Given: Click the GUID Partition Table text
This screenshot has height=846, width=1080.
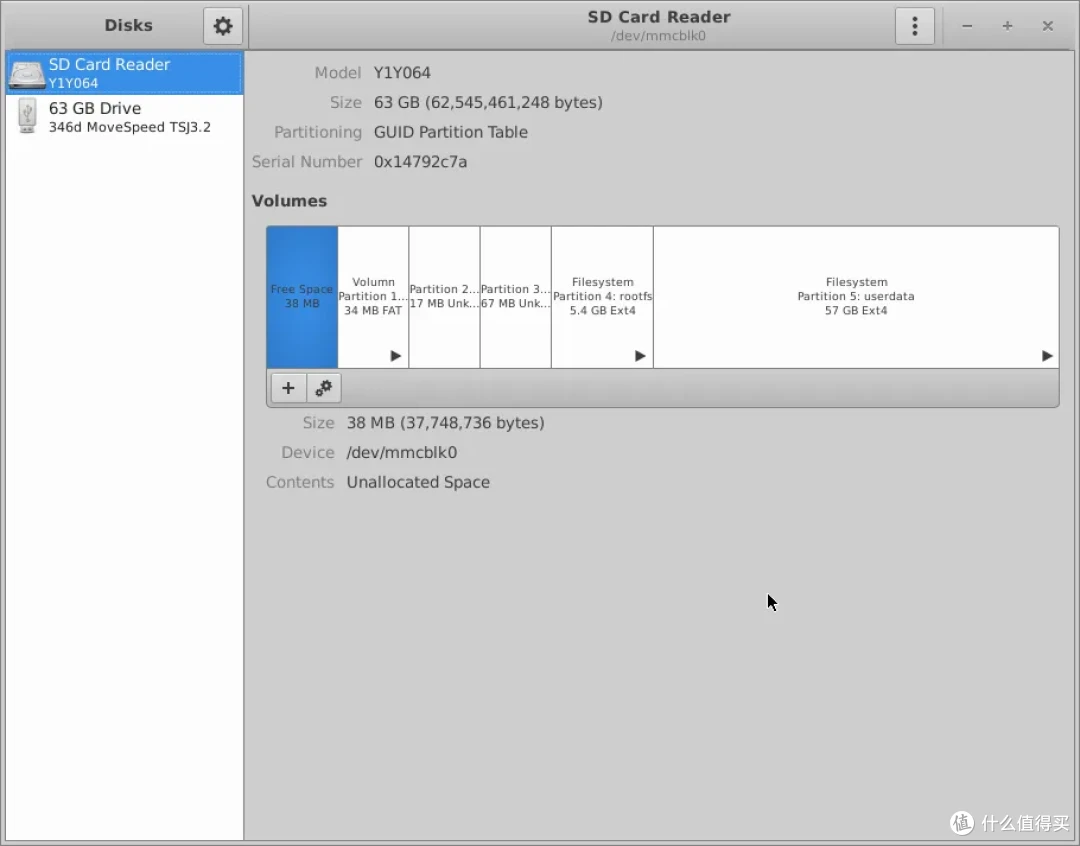Looking at the screenshot, I should coord(450,132).
